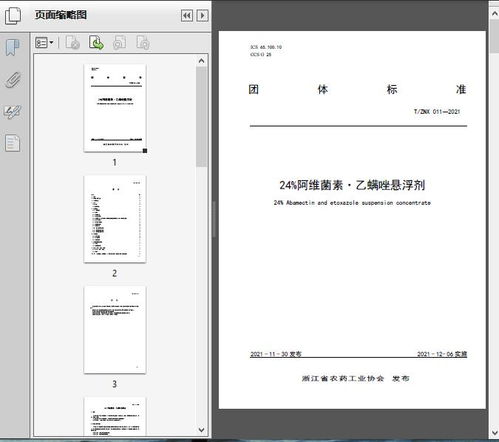This screenshot has height=442, width=499.
Task: Open the page thumbnails panel icon
Action: (x=13, y=15)
